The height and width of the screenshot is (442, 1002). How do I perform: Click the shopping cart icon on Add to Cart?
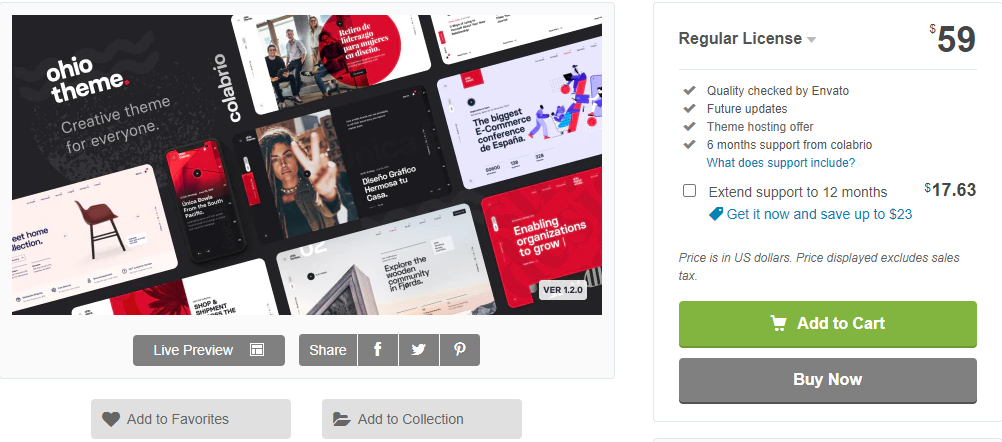[x=778, y=323]
